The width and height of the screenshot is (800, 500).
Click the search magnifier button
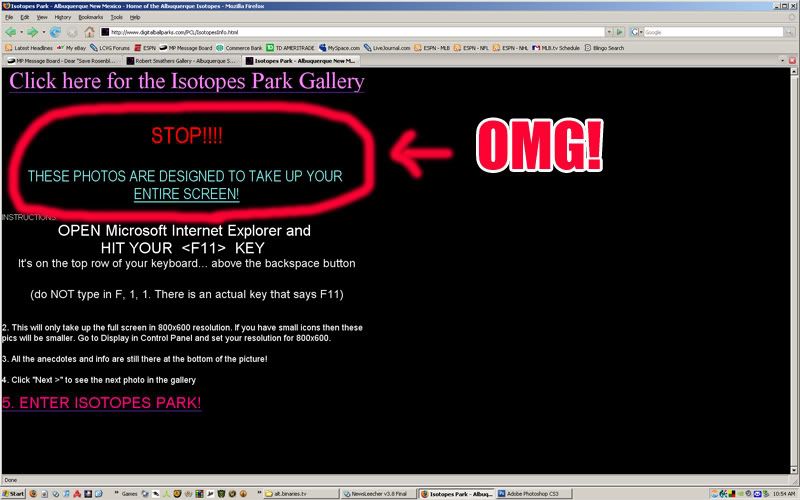[x=790, y=32]
